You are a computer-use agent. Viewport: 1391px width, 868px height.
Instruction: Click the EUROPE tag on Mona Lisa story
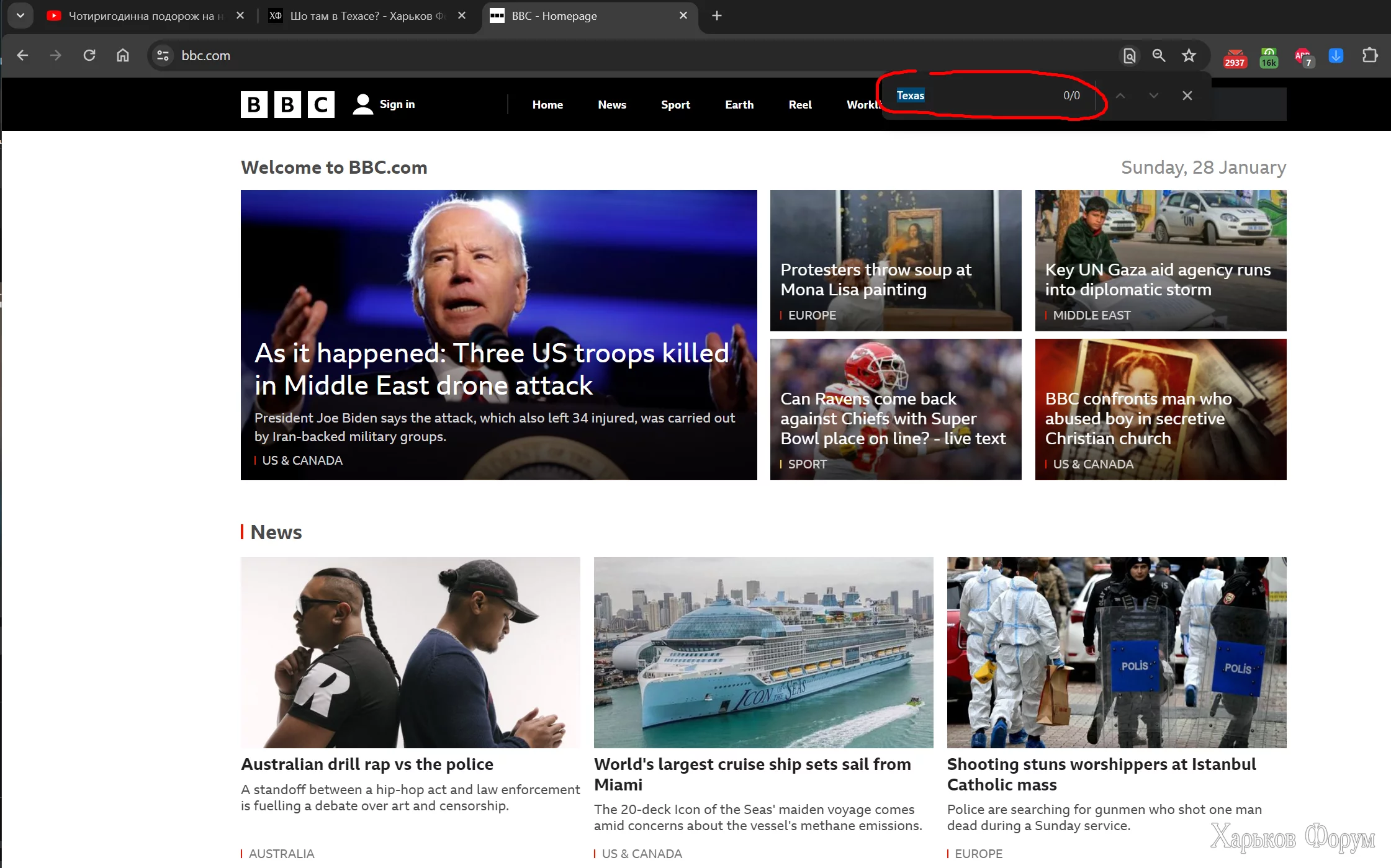[812, 315]
